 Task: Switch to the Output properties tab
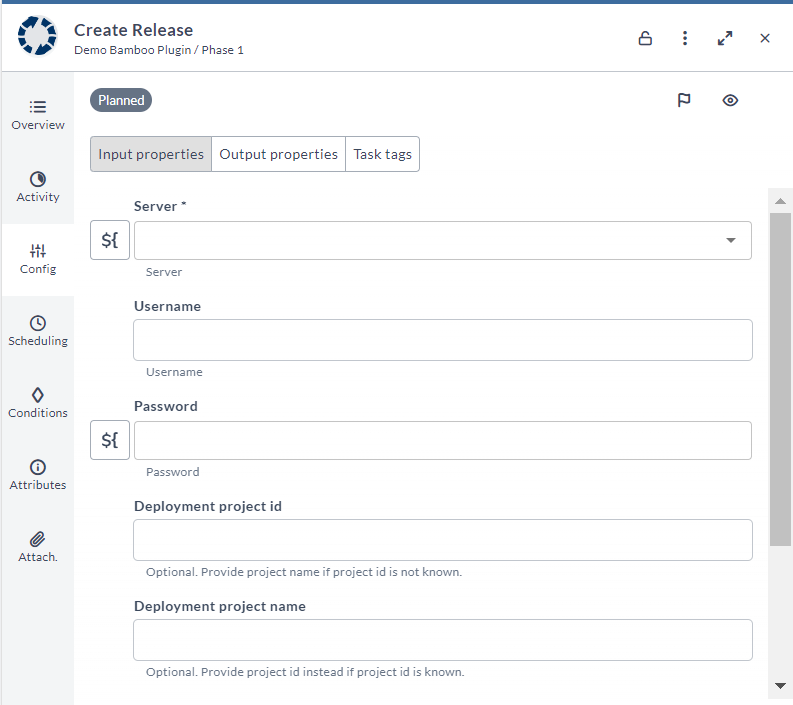click(278, 154)
